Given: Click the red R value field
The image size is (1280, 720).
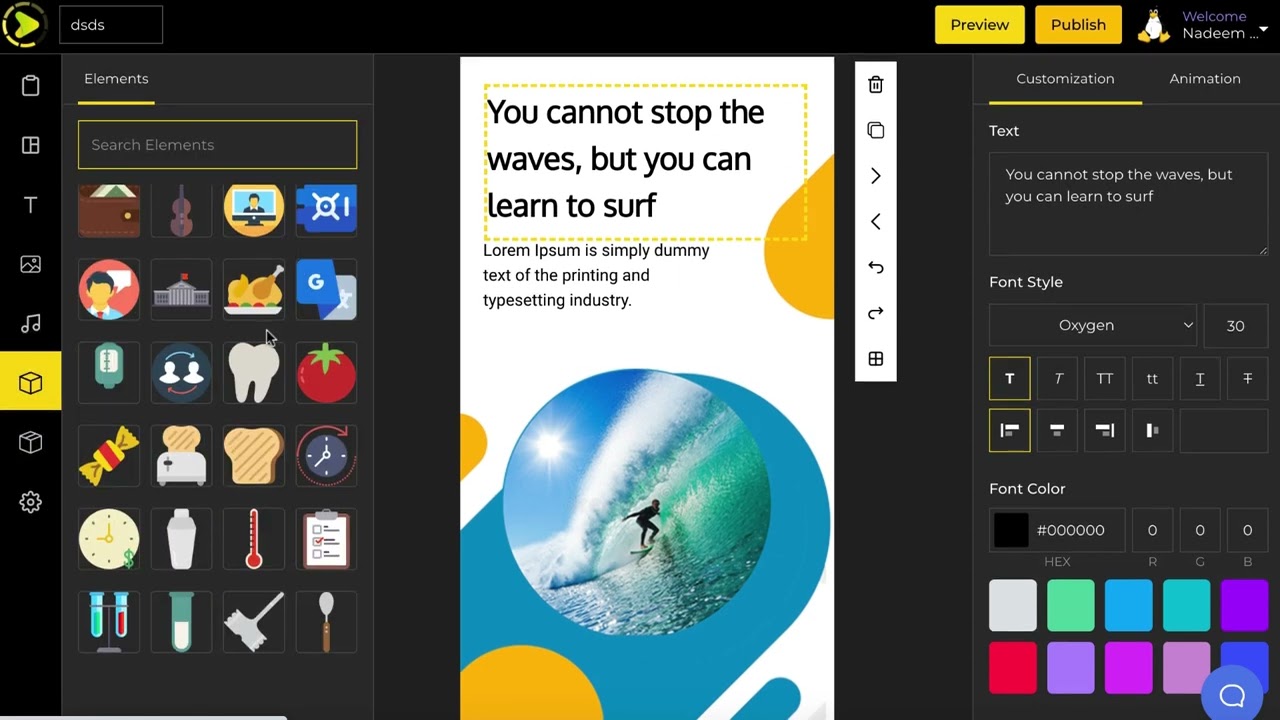Looking at the screenshot, I should (1152, 530).
